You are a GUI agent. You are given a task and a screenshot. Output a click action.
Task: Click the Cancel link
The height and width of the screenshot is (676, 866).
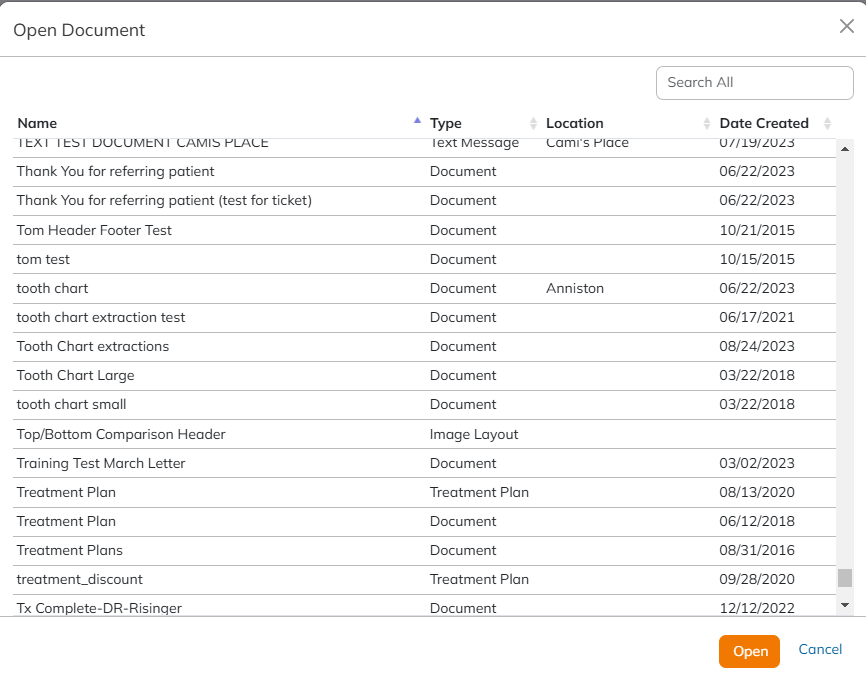820,649
